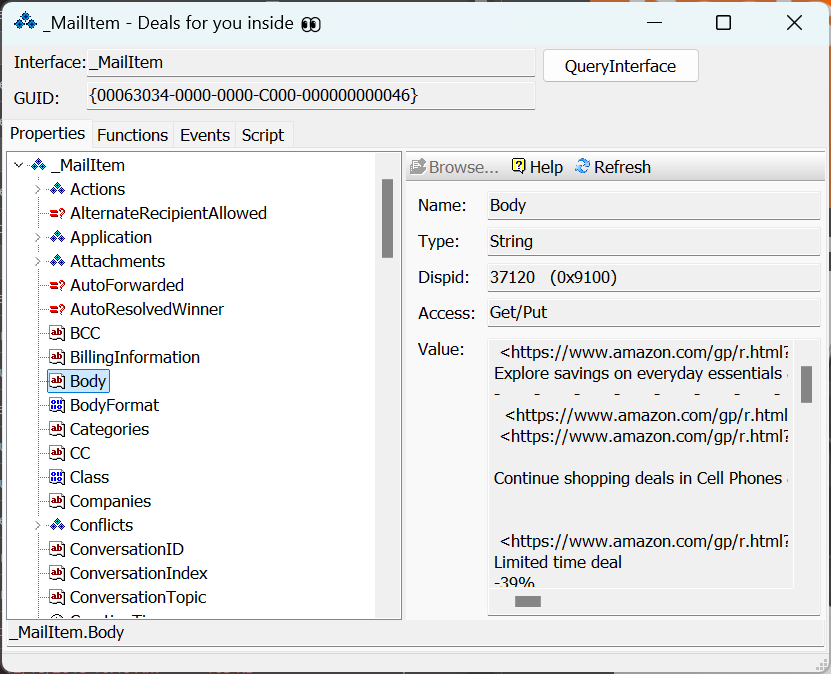Image resolution: width=831 pixels, height=674 pixels.
Task: Click the Conflicts object icon
Action: [57, 525]
